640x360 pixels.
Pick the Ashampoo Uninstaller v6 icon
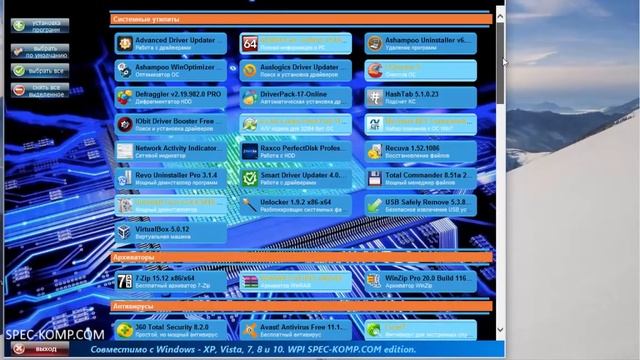[x=375, y=43]
